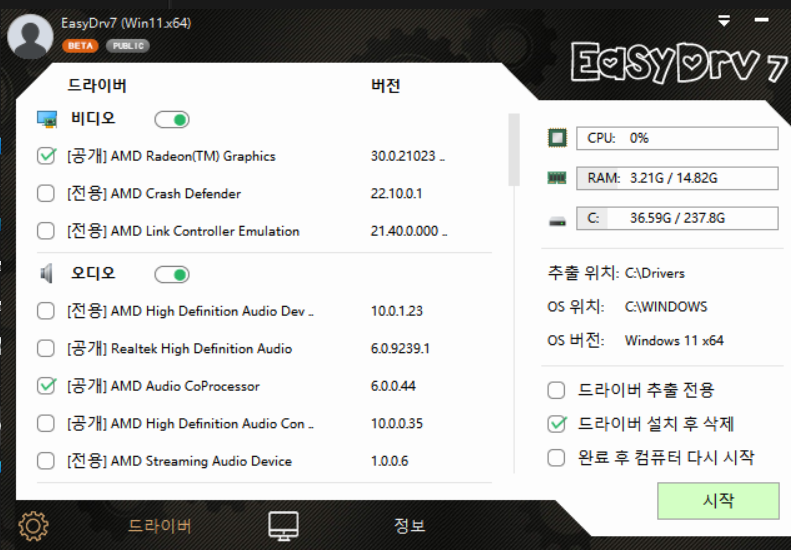Check AMD High Definition Audio Con driver

click(x=46, y=423)
